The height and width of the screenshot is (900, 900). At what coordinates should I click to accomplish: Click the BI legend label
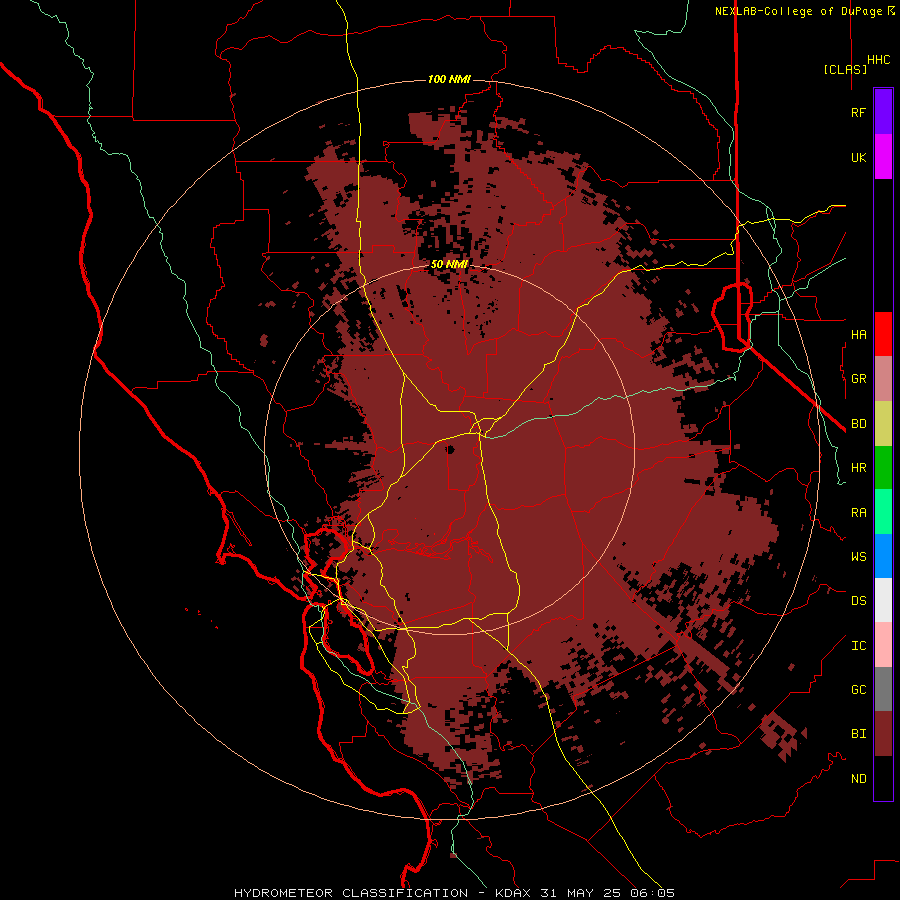click(x=858, y=734)
